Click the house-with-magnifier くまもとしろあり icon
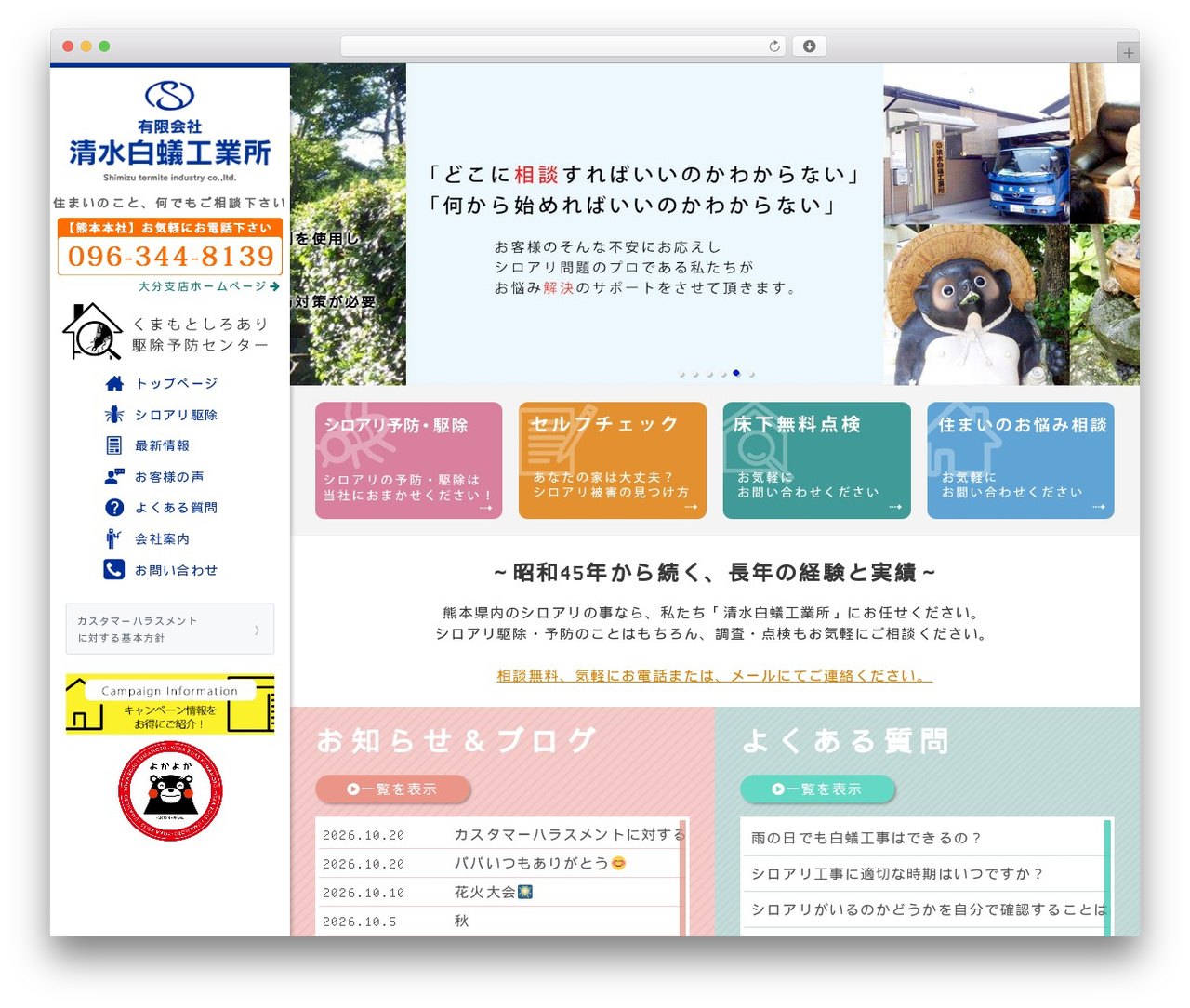Image resolution: width=1190 pixels, height=1008 pixels. 92,331
